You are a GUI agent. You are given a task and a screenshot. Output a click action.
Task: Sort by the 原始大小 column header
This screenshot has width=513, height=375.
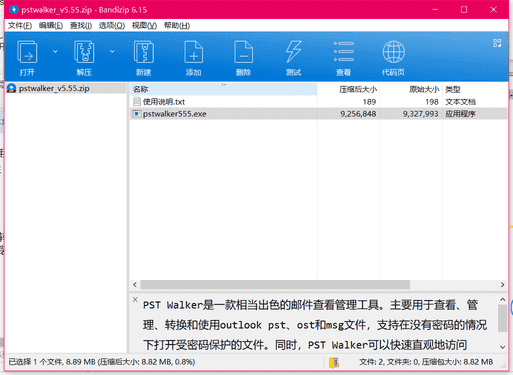(x=411, y=89)
